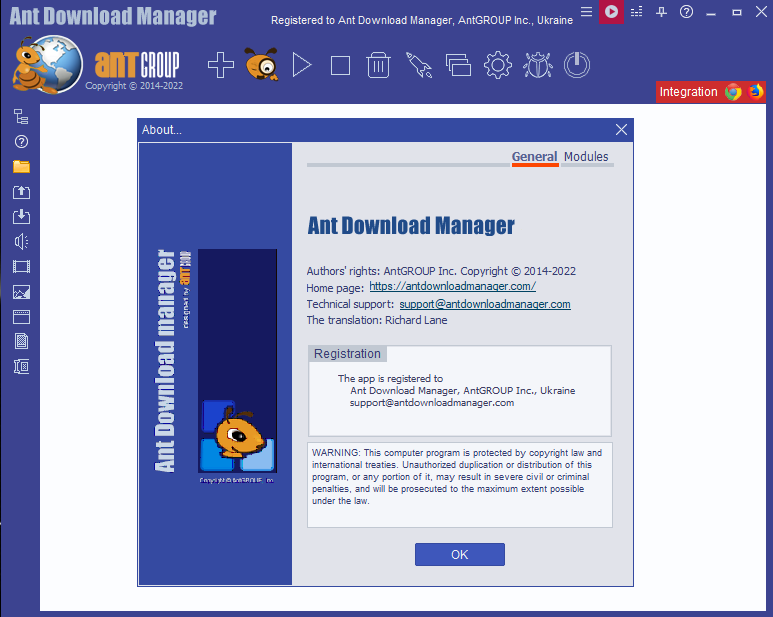The width and height of the screenshot is (773, 617).
Task: Select the program window category icon
Action: pos(21,317)
